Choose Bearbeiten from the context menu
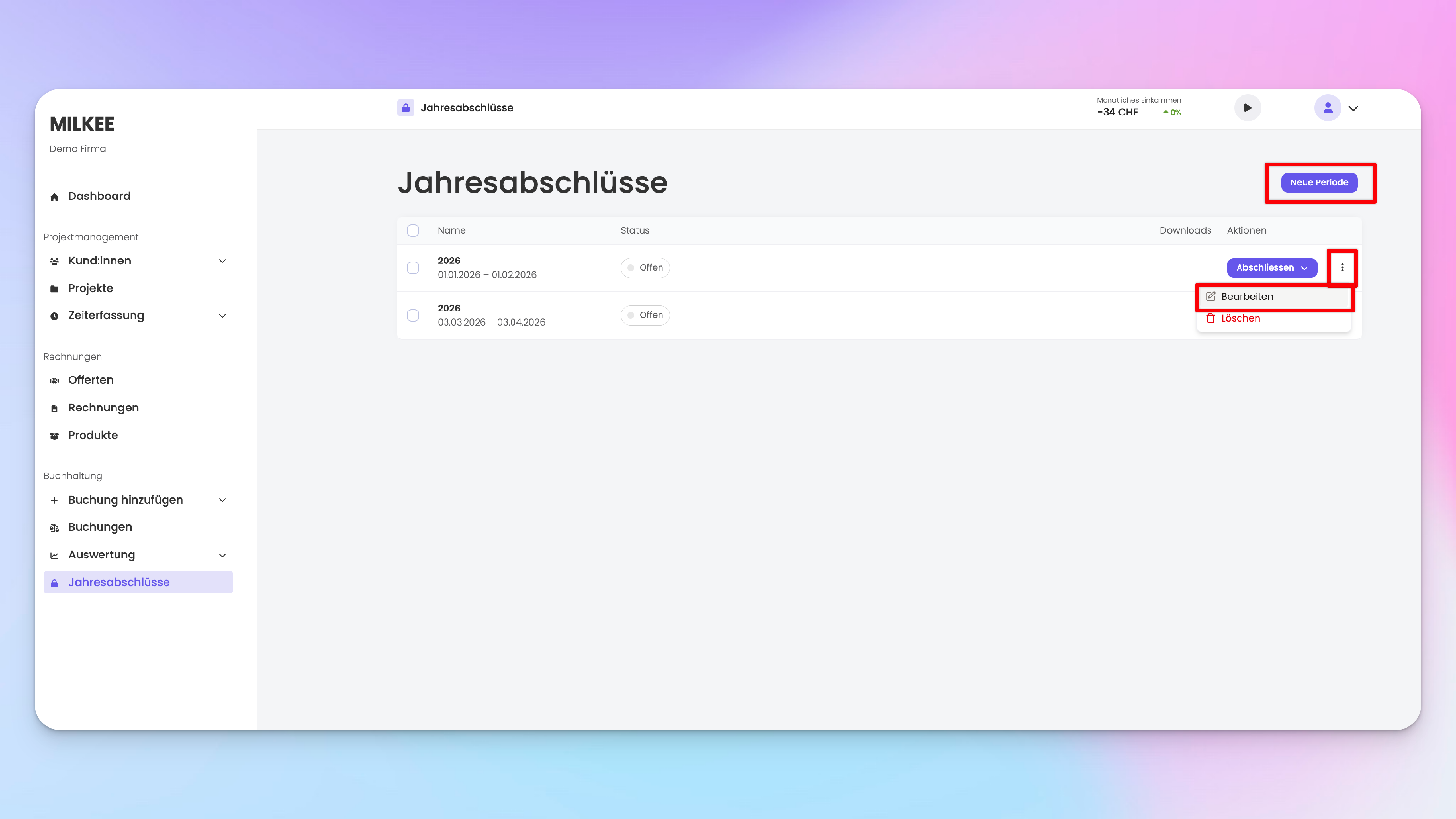The height and width of the screenshot is (819, 1456). point(1246,296)
